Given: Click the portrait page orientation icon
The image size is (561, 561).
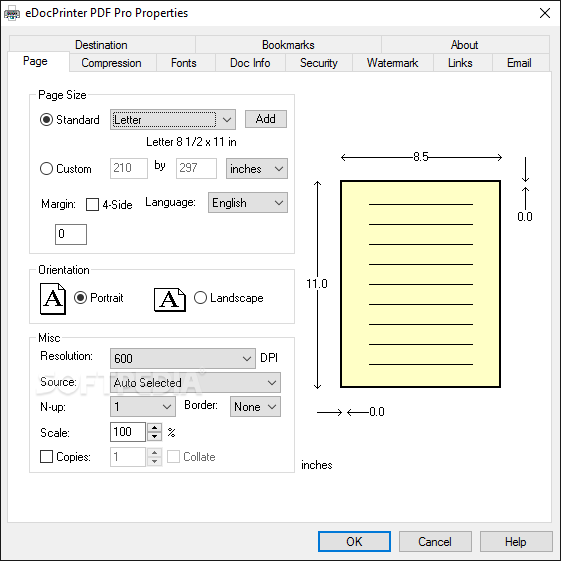Looking at the screenshot, I should 53,299.
